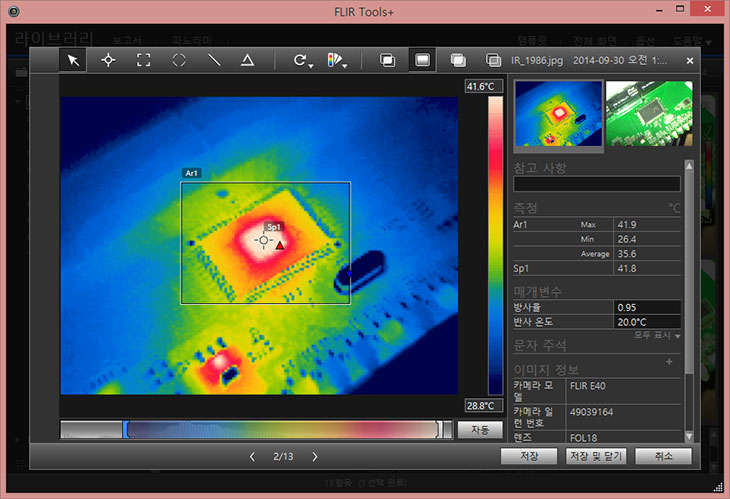730x499 pixels.
Task: Select the Sp1 spot marker on image
Action: [x=264, y=240]
